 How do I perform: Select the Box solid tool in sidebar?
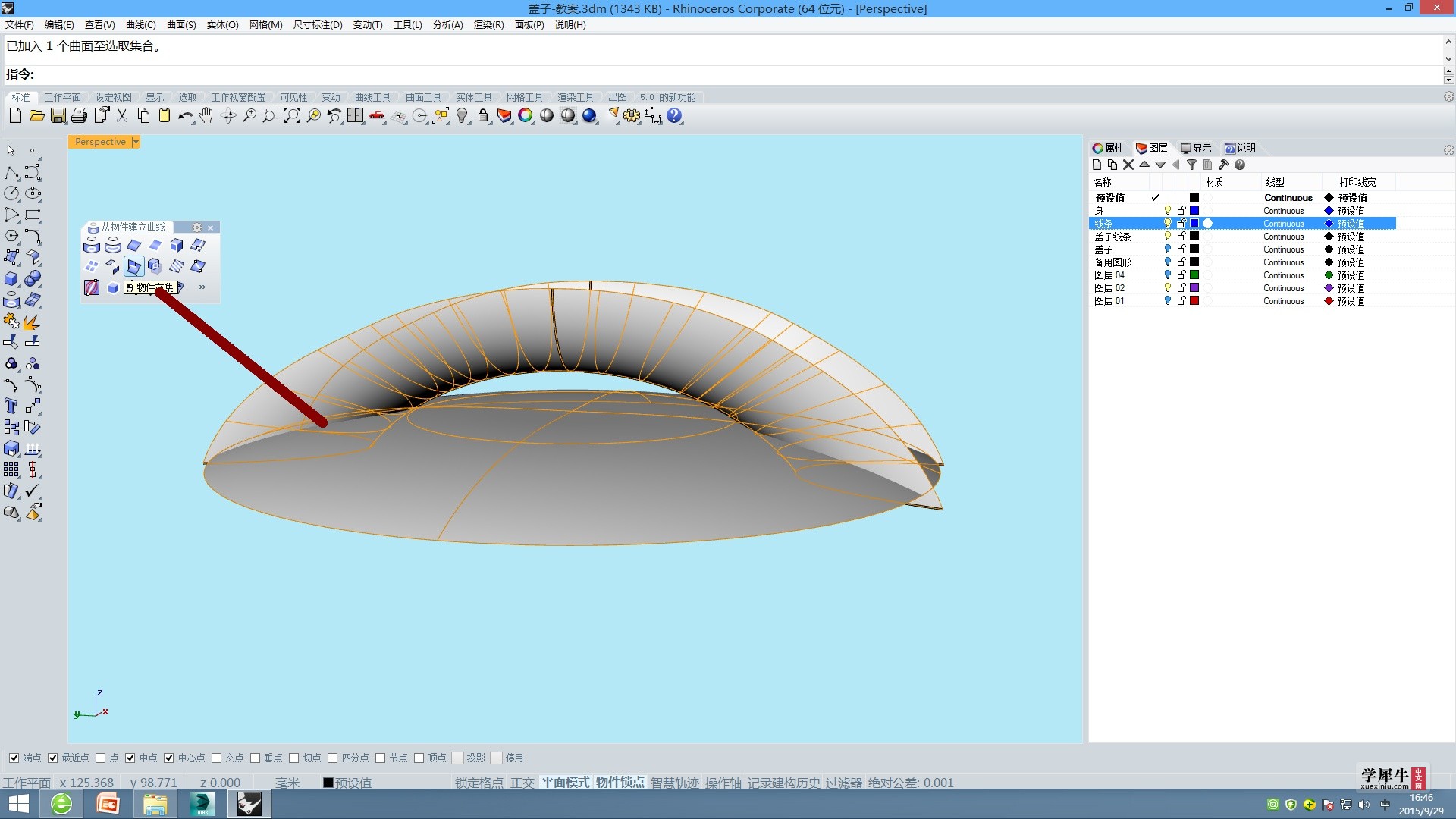click(x=11, y=278)
